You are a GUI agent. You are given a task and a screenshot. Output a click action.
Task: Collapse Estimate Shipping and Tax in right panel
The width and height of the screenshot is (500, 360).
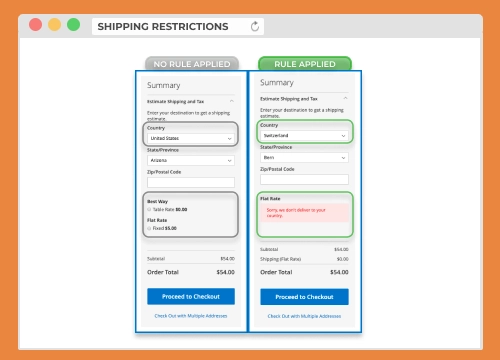click(x=345, y=98)
